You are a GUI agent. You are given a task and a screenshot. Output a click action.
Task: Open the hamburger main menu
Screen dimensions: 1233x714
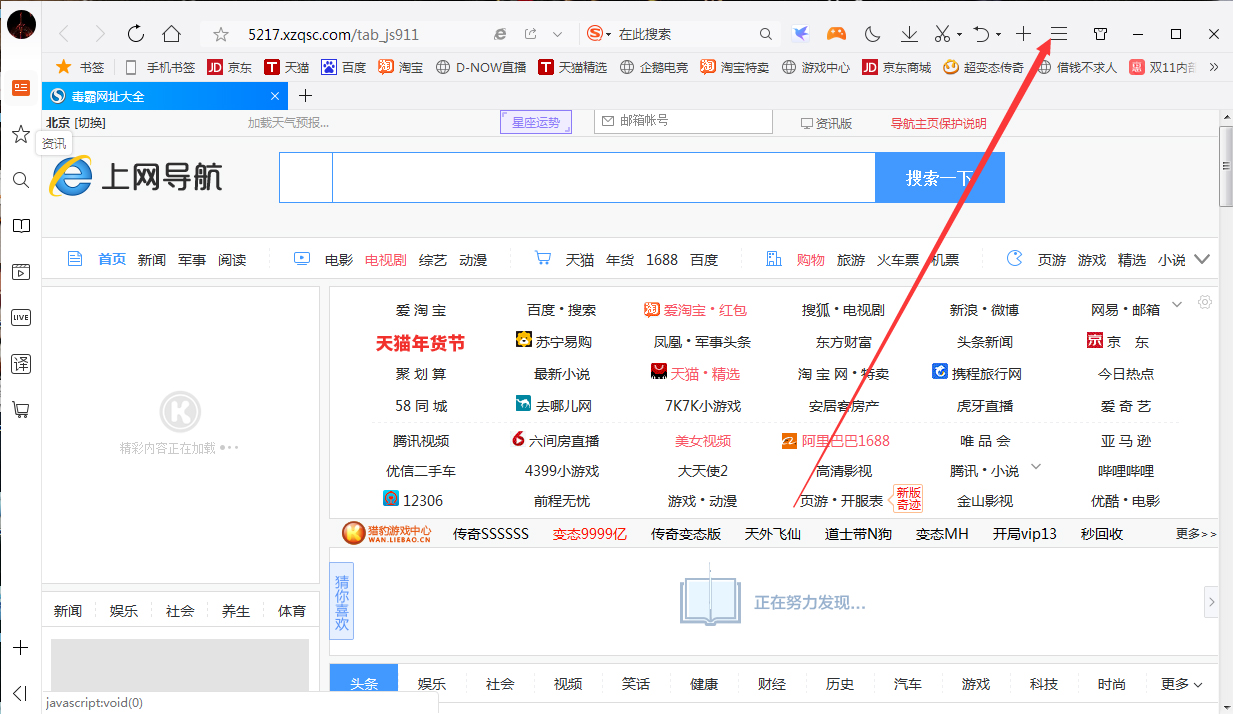(1057, 33)
